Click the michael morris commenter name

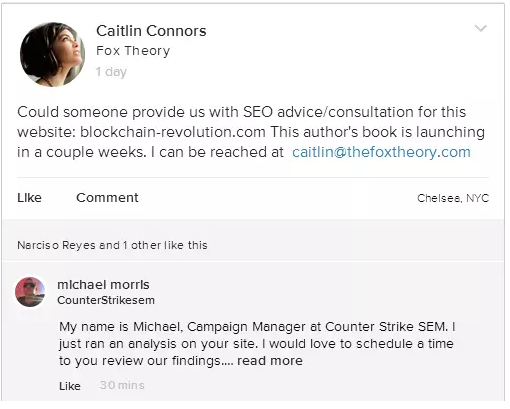pyautogui.click(x=103, y=285)
